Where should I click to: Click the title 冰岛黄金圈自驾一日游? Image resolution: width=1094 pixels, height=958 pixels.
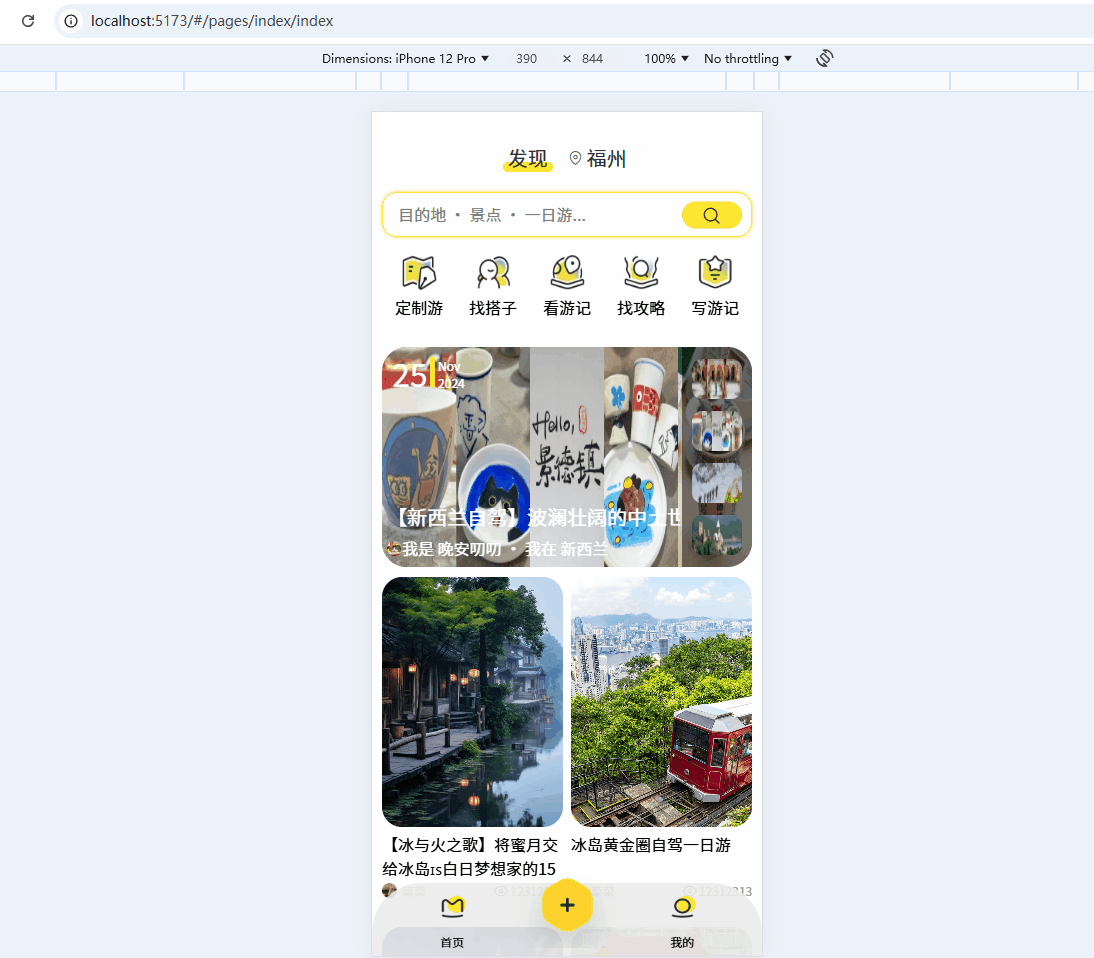[x=651, y=845]
